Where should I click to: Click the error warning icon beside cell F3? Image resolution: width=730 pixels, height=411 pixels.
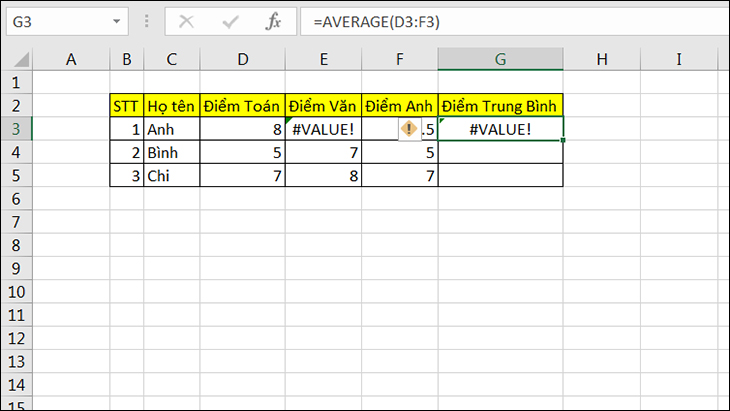tap(409, 129)
